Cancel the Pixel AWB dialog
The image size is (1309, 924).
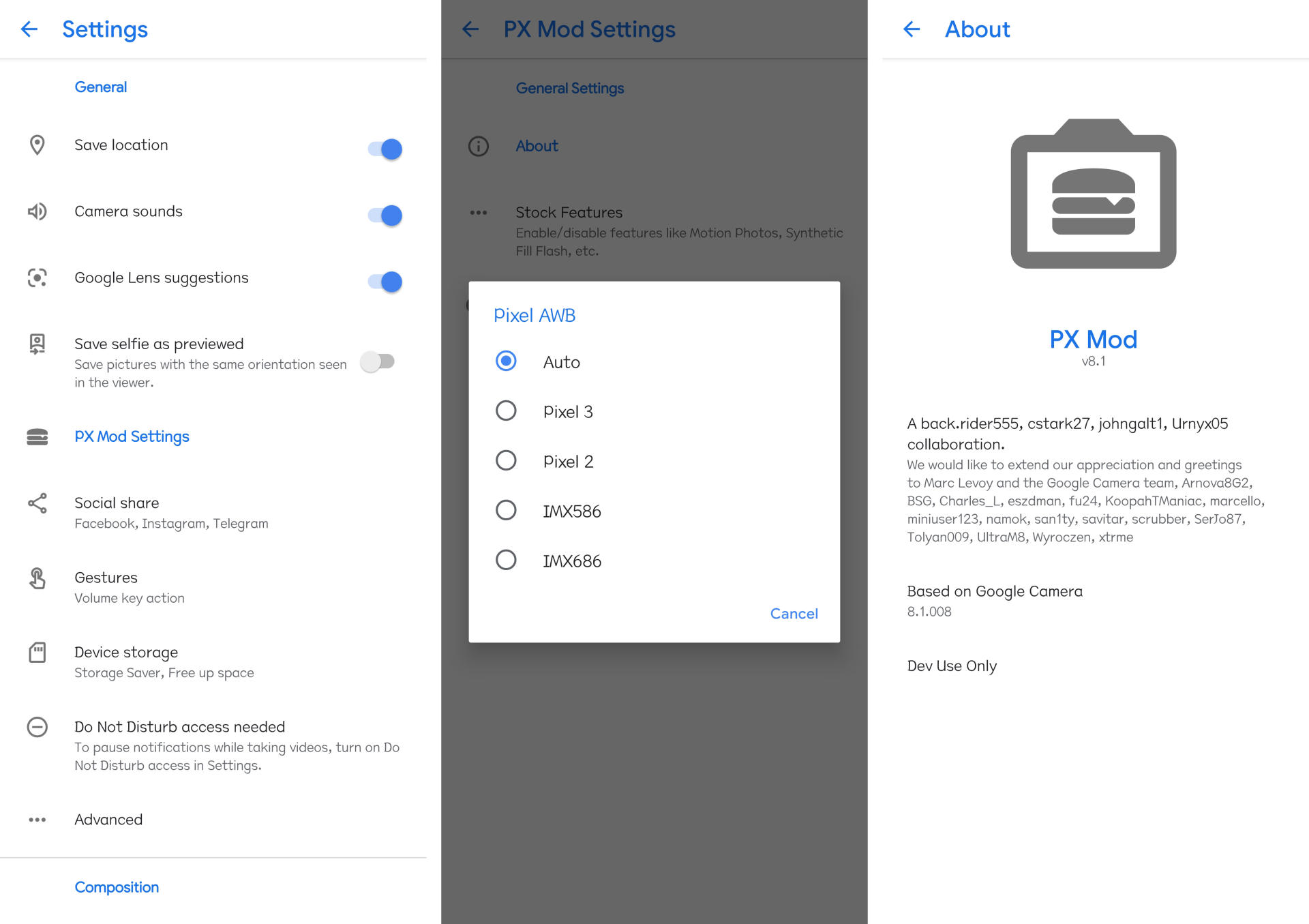click(x=794, y=613)
